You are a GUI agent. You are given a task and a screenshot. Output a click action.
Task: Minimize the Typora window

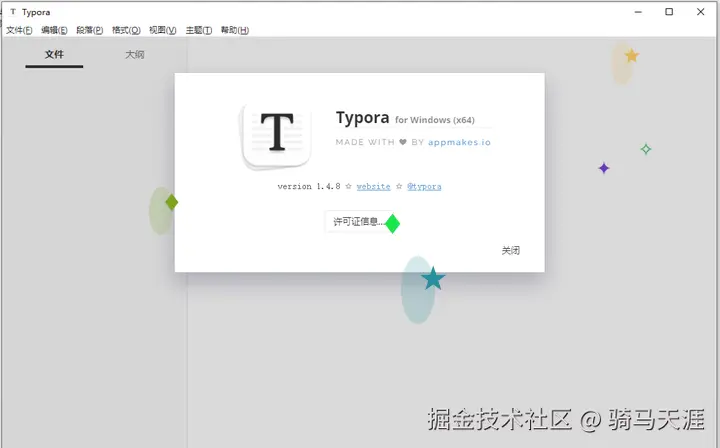tap(638, 12)
